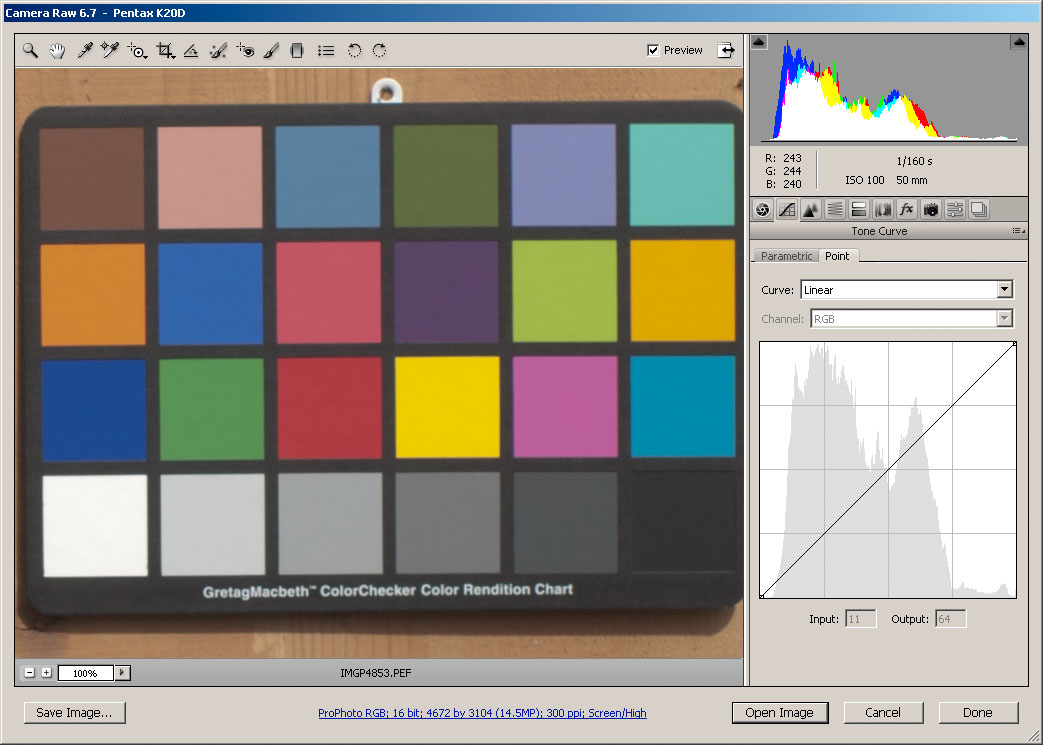Open the Lens Corrections panel icon
Screen dimensions: 1043x745
point(883,210)
